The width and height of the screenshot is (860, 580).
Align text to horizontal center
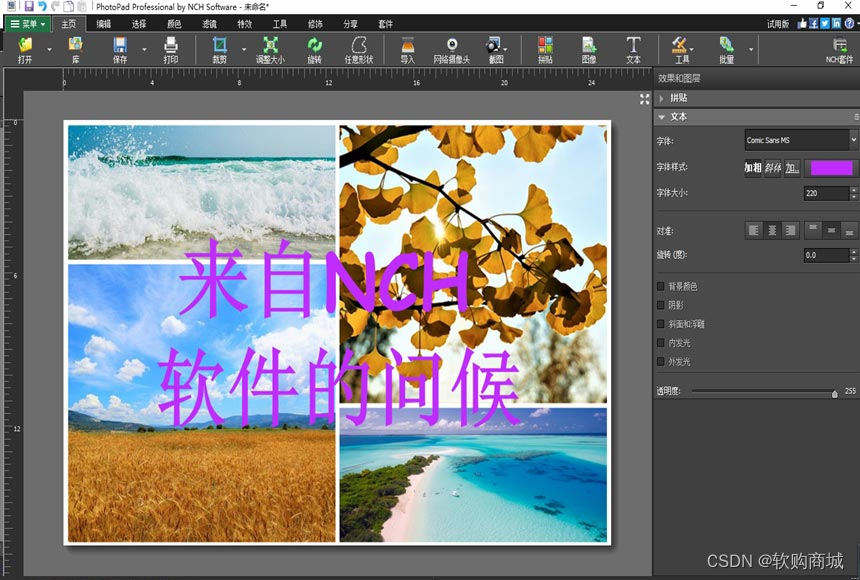pos(772,230)
